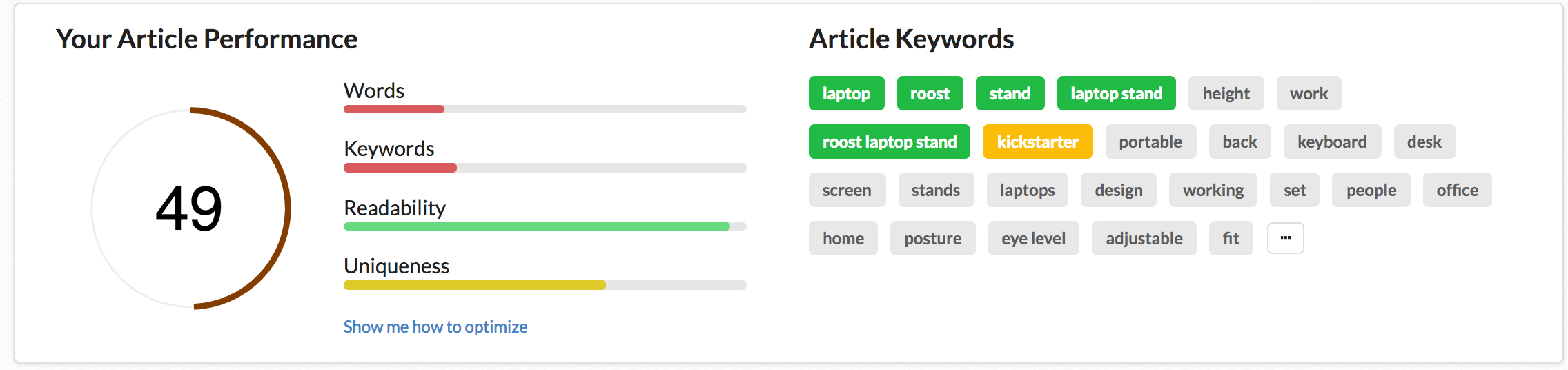Viewport: 1568px width, 370px height.
Task: Choose the 'laptop stand' keyword tag
Action: [1116, 93]
